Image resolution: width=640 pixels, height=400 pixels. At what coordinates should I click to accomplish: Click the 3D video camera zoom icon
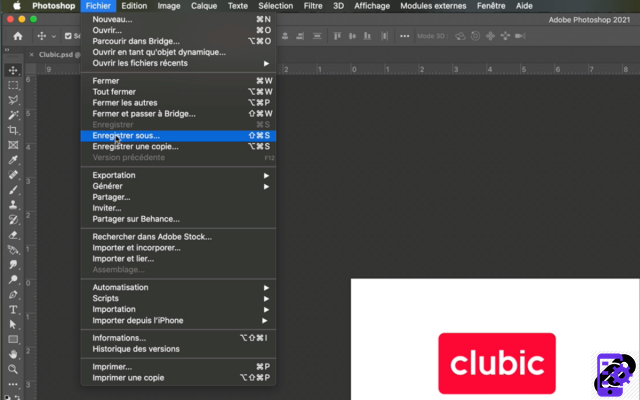(x=520, y=36)
